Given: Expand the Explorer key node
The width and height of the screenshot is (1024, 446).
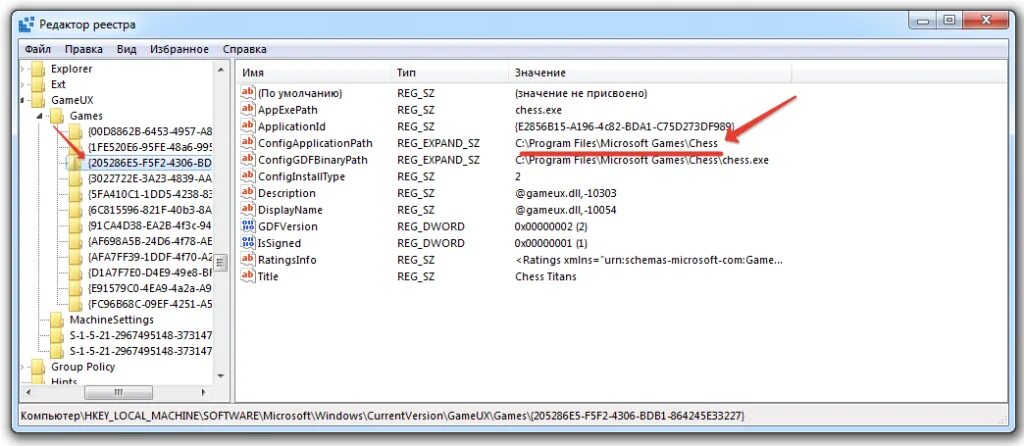Looking at the screenshot, I should [x=22, y=69].
